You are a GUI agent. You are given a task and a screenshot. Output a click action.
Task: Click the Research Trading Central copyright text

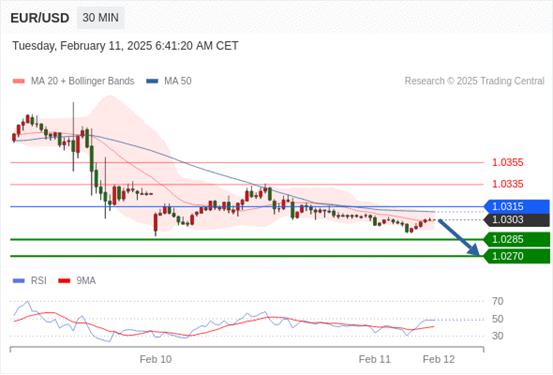[474, 81]
